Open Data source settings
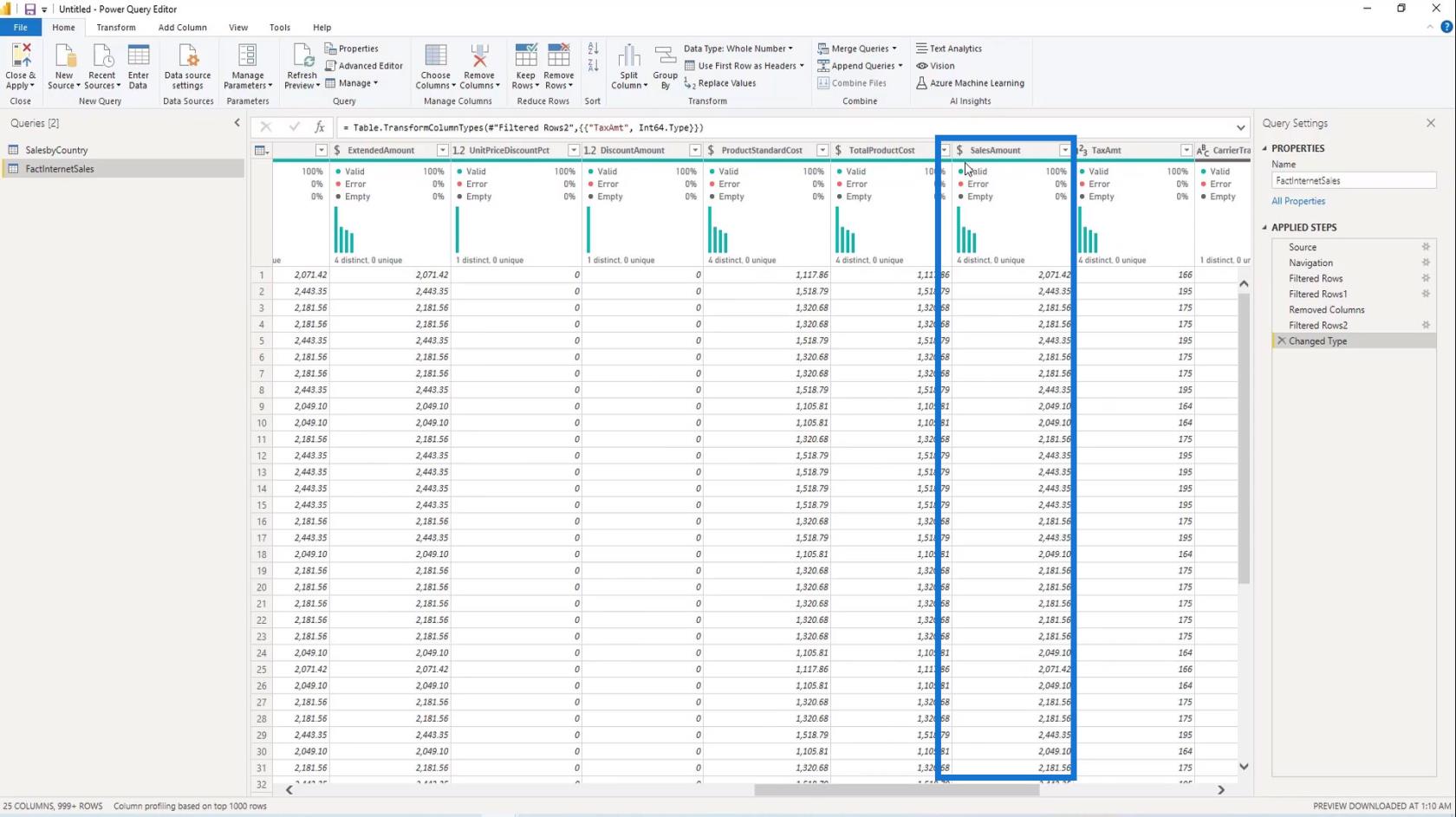Viewport: 1456px width, 817px height. pos(187,55)
